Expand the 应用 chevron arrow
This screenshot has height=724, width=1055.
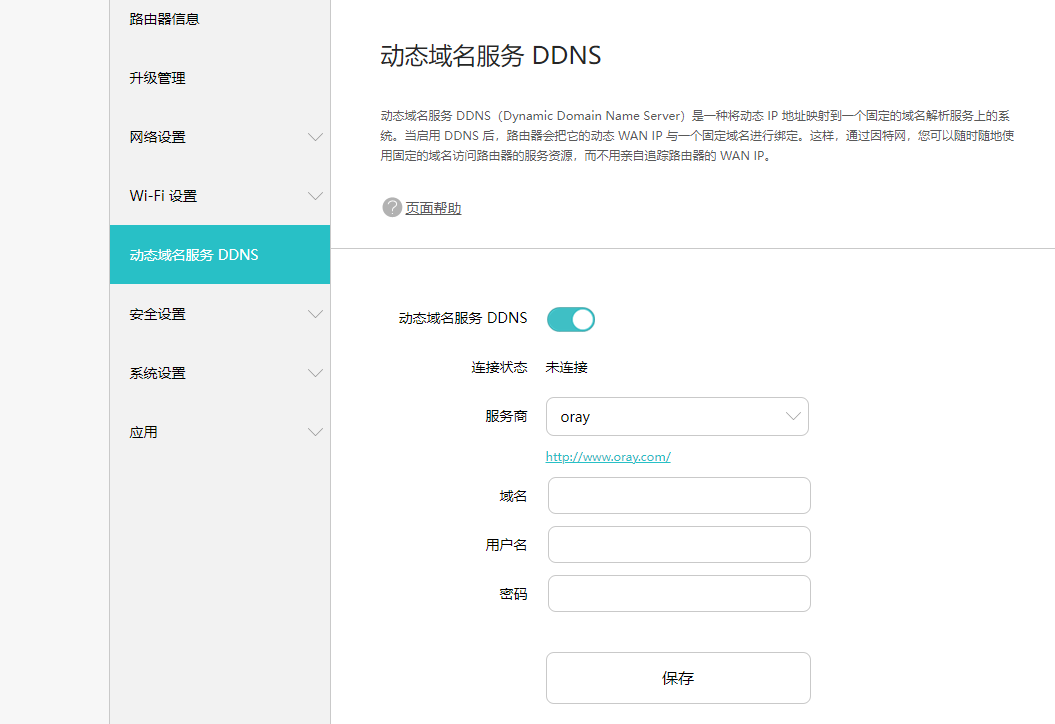click(x=315, y=432)
